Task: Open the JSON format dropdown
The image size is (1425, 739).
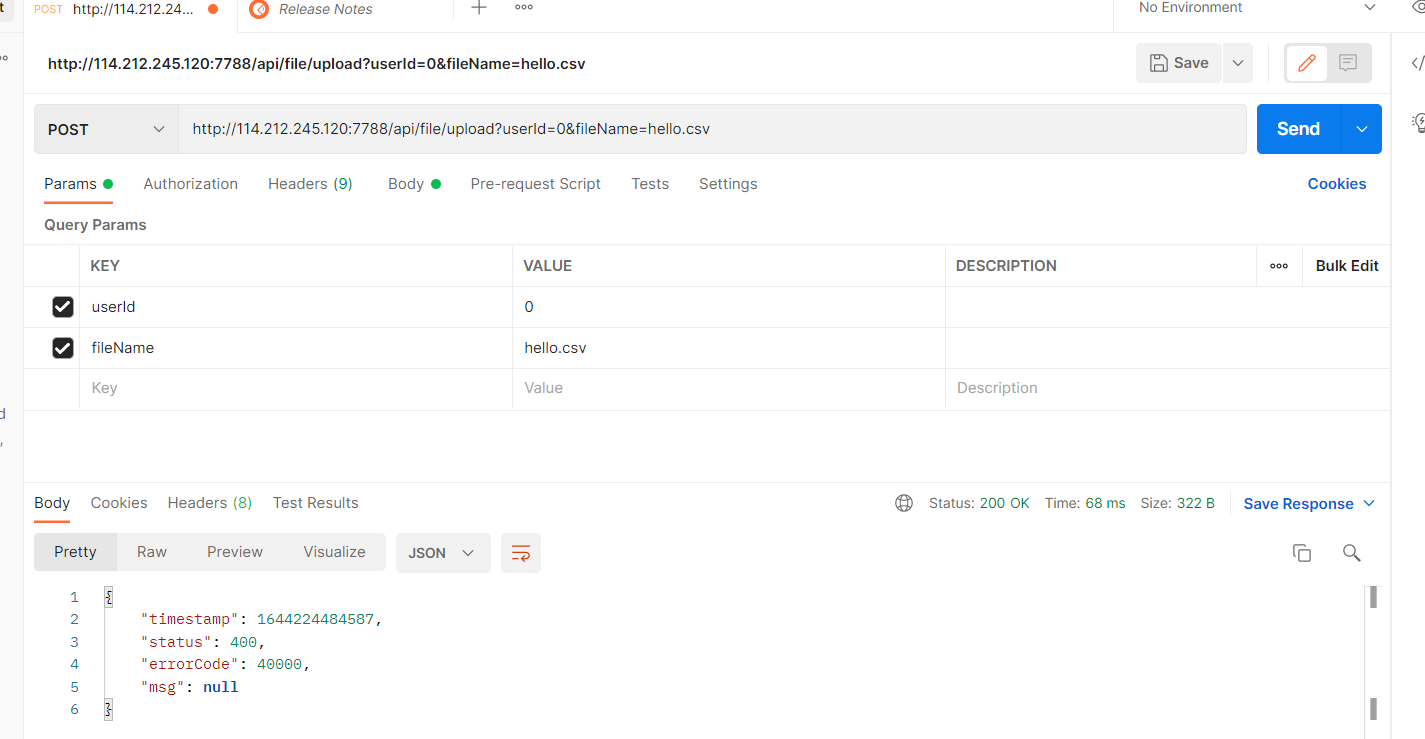Action: pyautogui.click(x=443, y=553)
